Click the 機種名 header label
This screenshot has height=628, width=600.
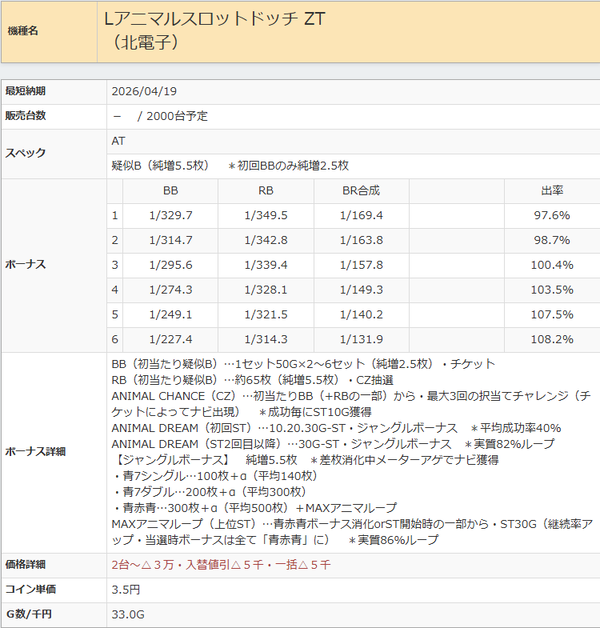coord(23,31)
